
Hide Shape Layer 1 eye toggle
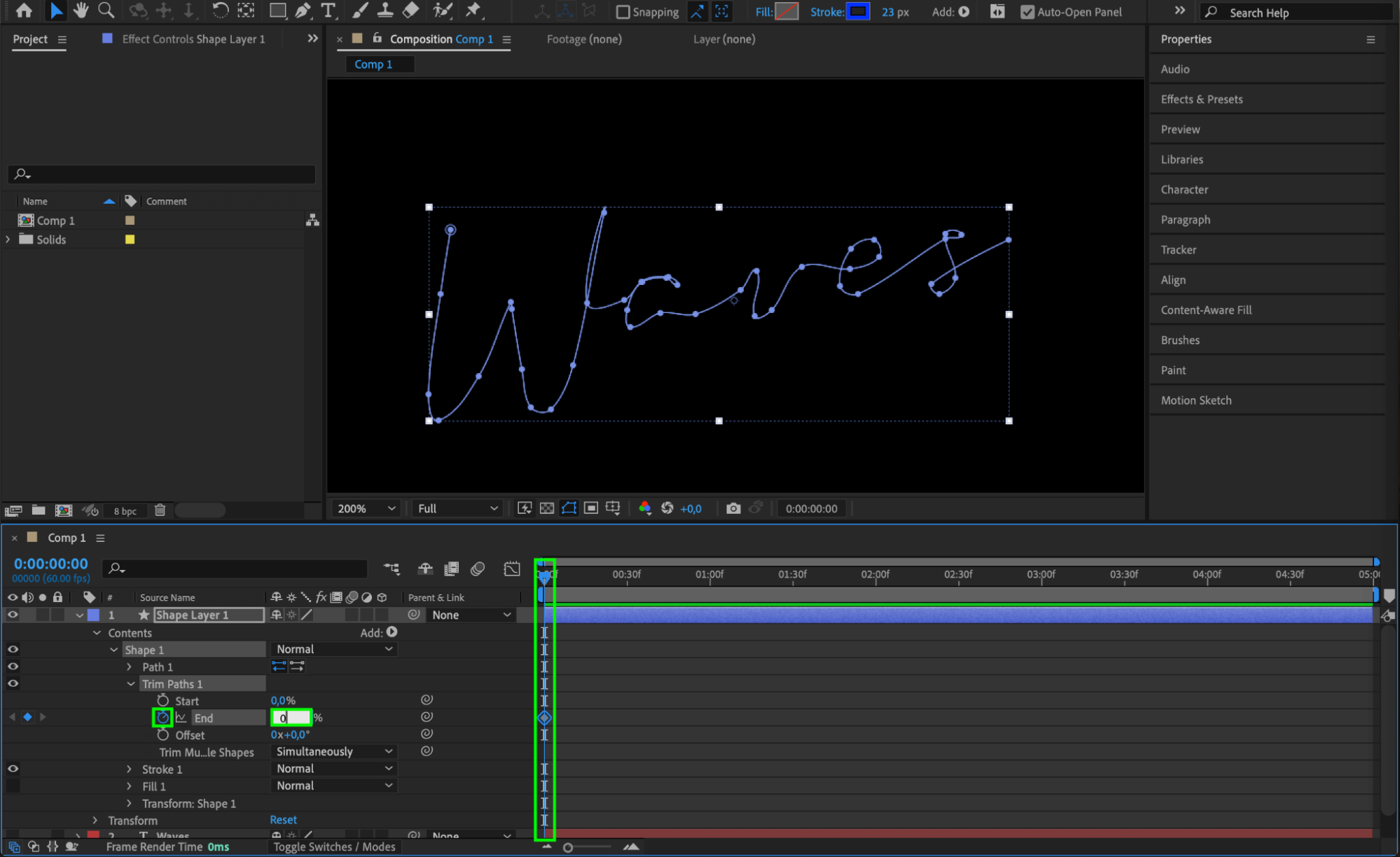[13, 615]
